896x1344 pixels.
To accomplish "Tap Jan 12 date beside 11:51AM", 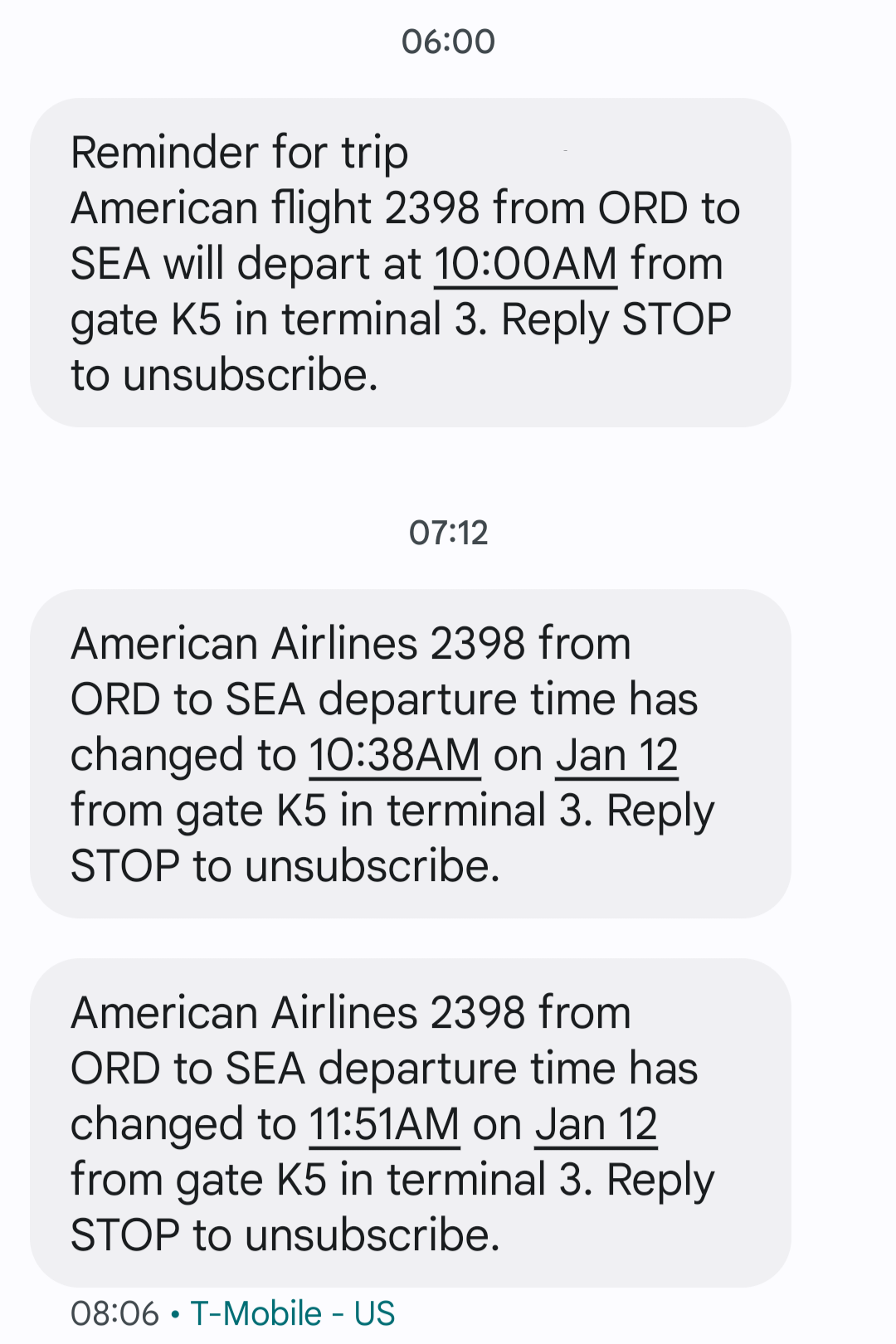I will pos(596,1125).
